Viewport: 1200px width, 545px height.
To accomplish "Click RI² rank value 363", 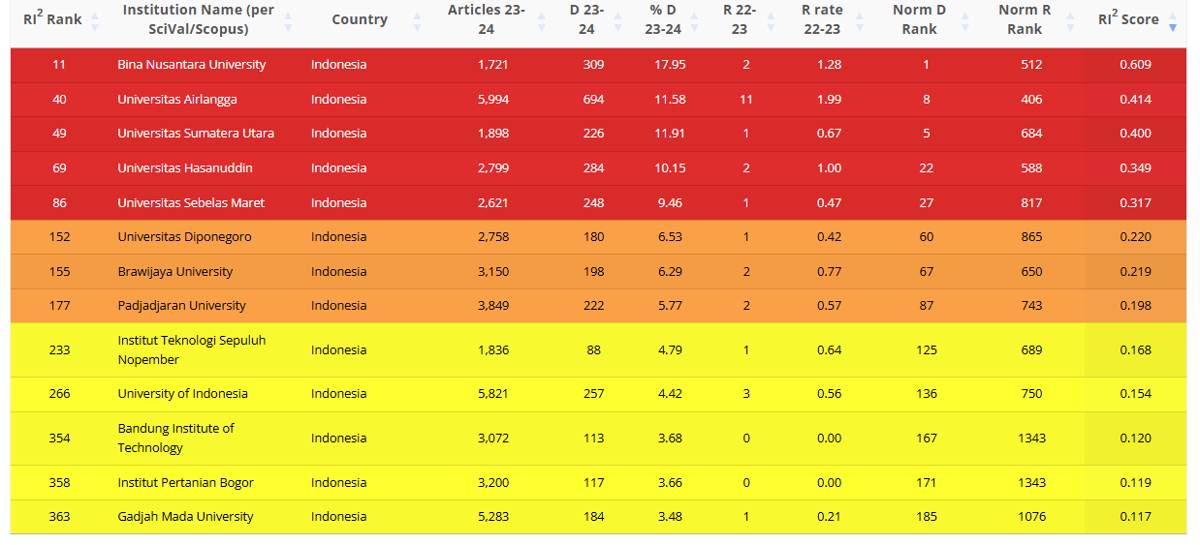I will pos(59,516).
